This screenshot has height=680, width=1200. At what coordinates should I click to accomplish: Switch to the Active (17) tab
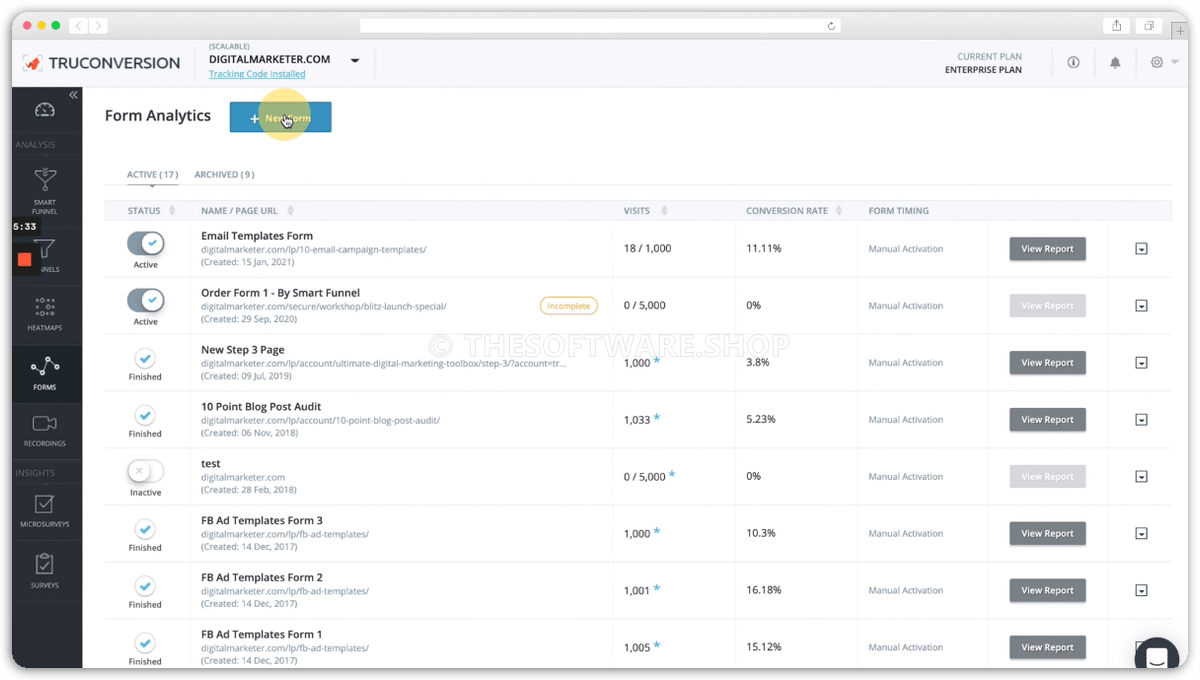[x=152, y=175]
